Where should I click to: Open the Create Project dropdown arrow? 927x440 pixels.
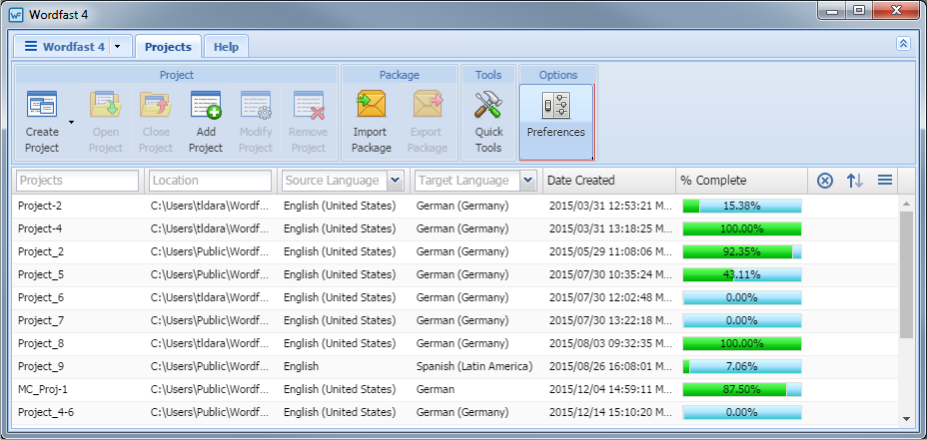click(72, 122)
